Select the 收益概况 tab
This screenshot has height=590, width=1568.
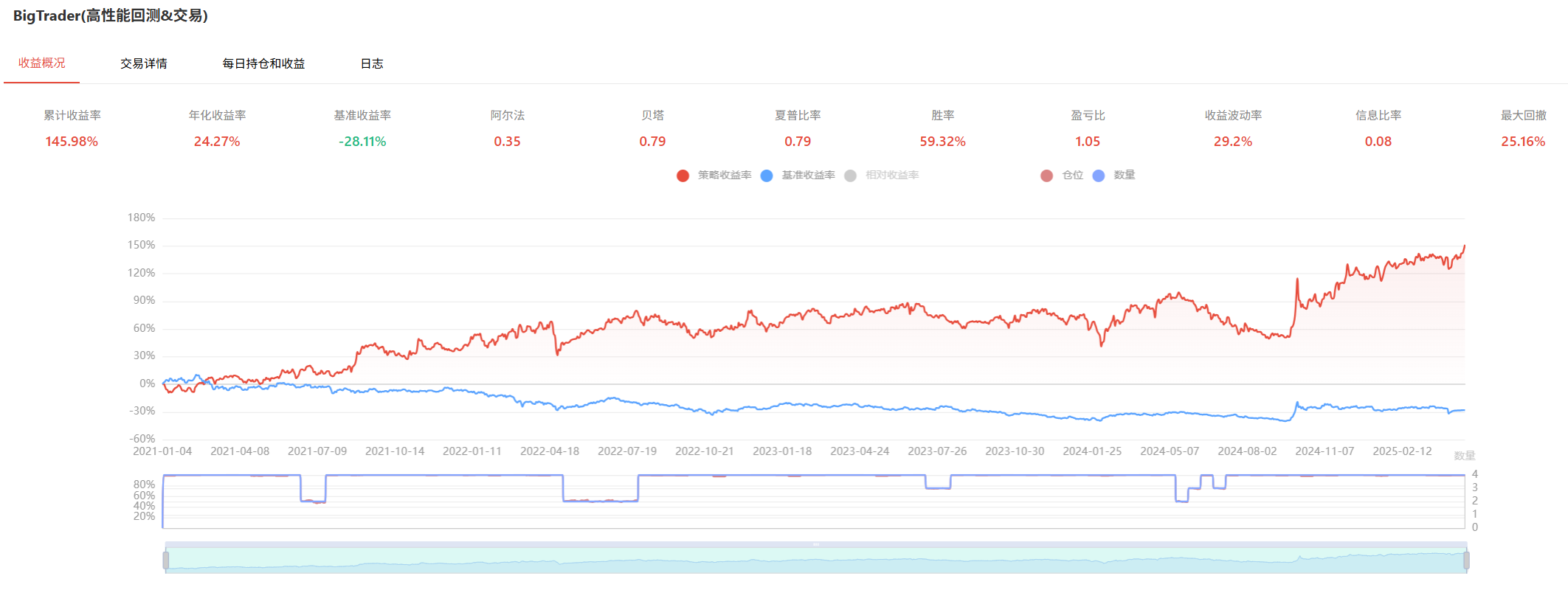coord(42,63)
